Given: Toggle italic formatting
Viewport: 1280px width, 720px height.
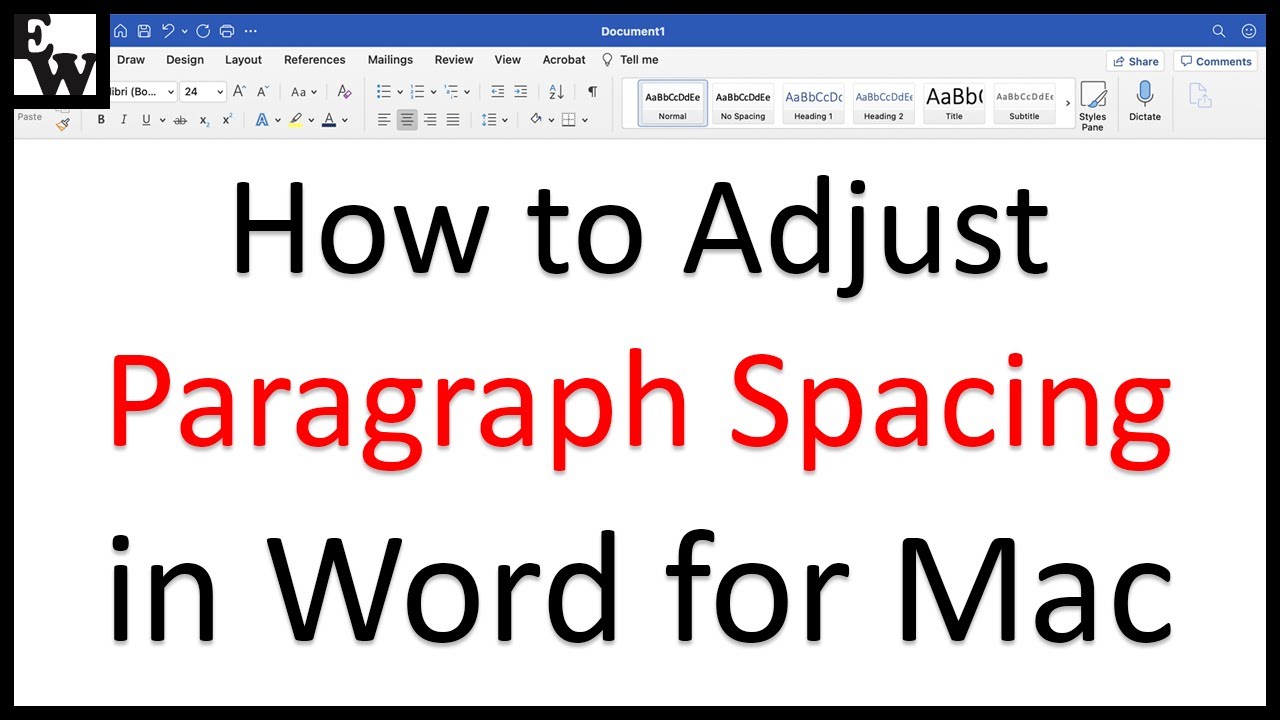Looking at the screenshot, I should tap(124, 120).
